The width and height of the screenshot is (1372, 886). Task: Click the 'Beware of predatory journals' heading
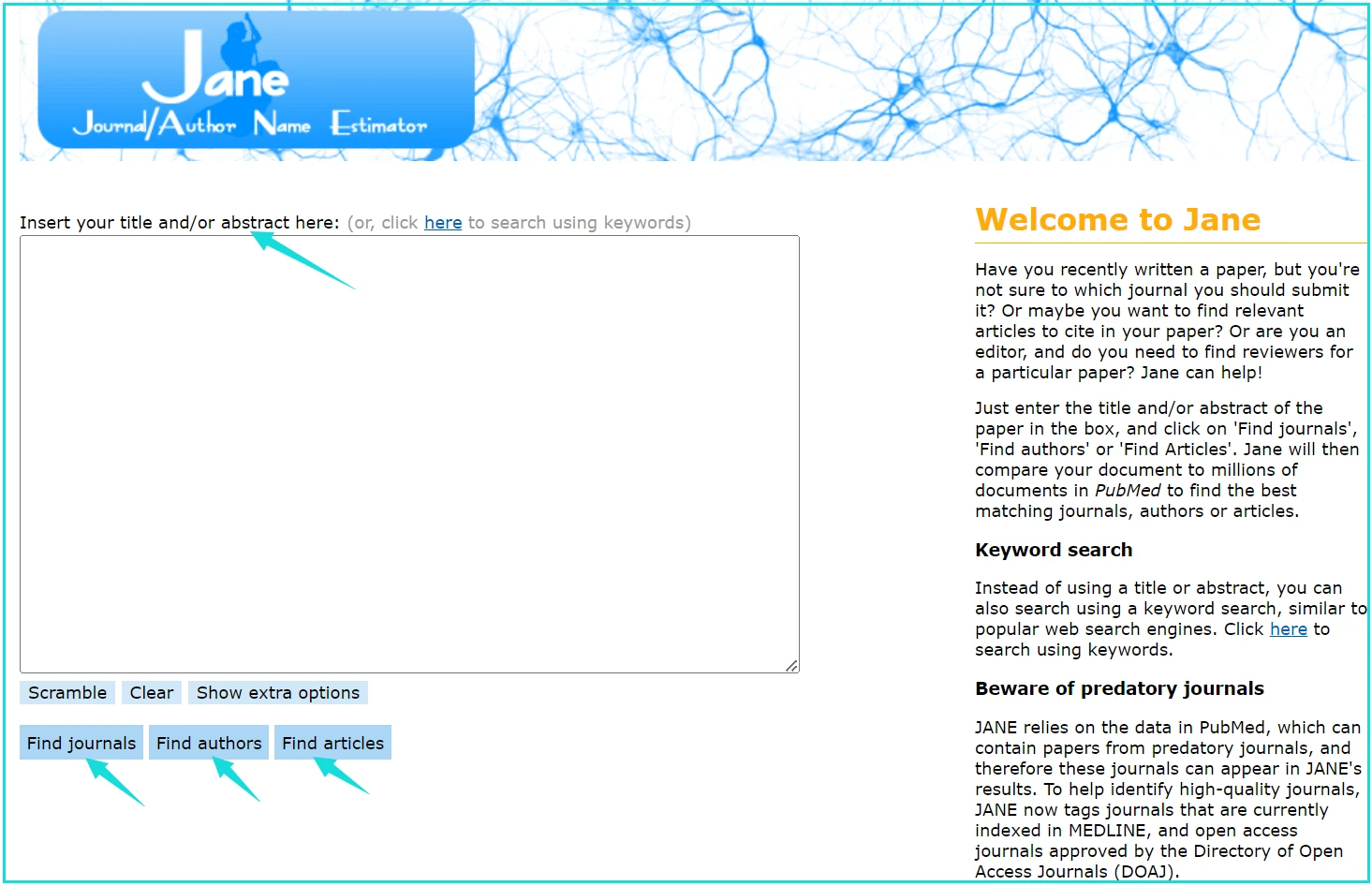1119,688
